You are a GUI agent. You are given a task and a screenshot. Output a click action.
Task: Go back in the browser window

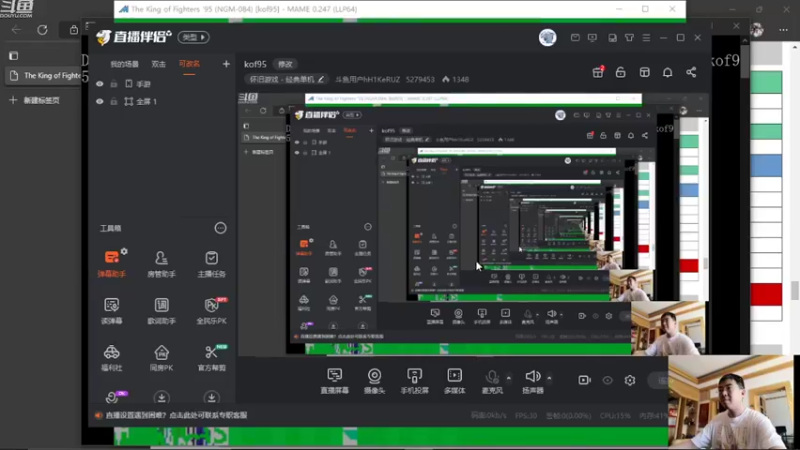(x=16, y=30)
